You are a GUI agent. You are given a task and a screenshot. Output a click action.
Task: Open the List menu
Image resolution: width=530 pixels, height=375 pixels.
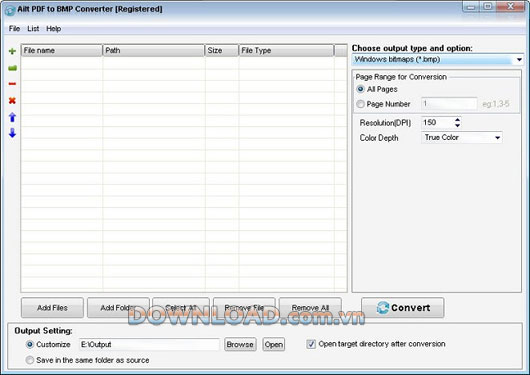[33, 29]
